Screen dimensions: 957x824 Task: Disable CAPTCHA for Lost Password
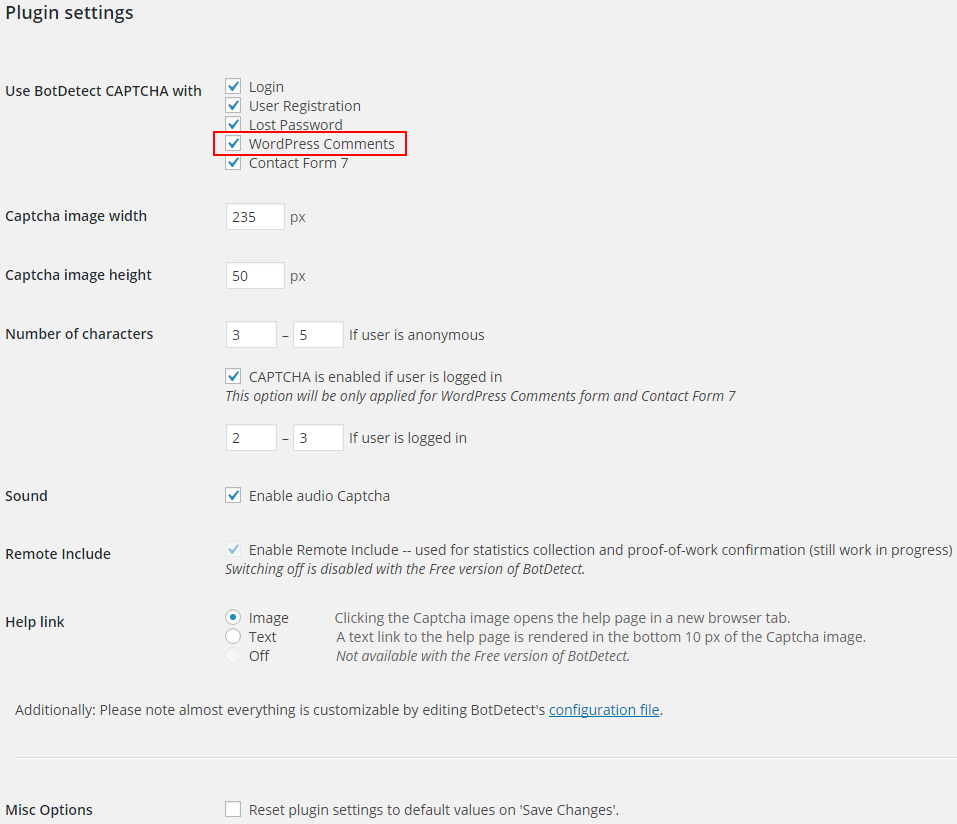(x=233, y=125)
